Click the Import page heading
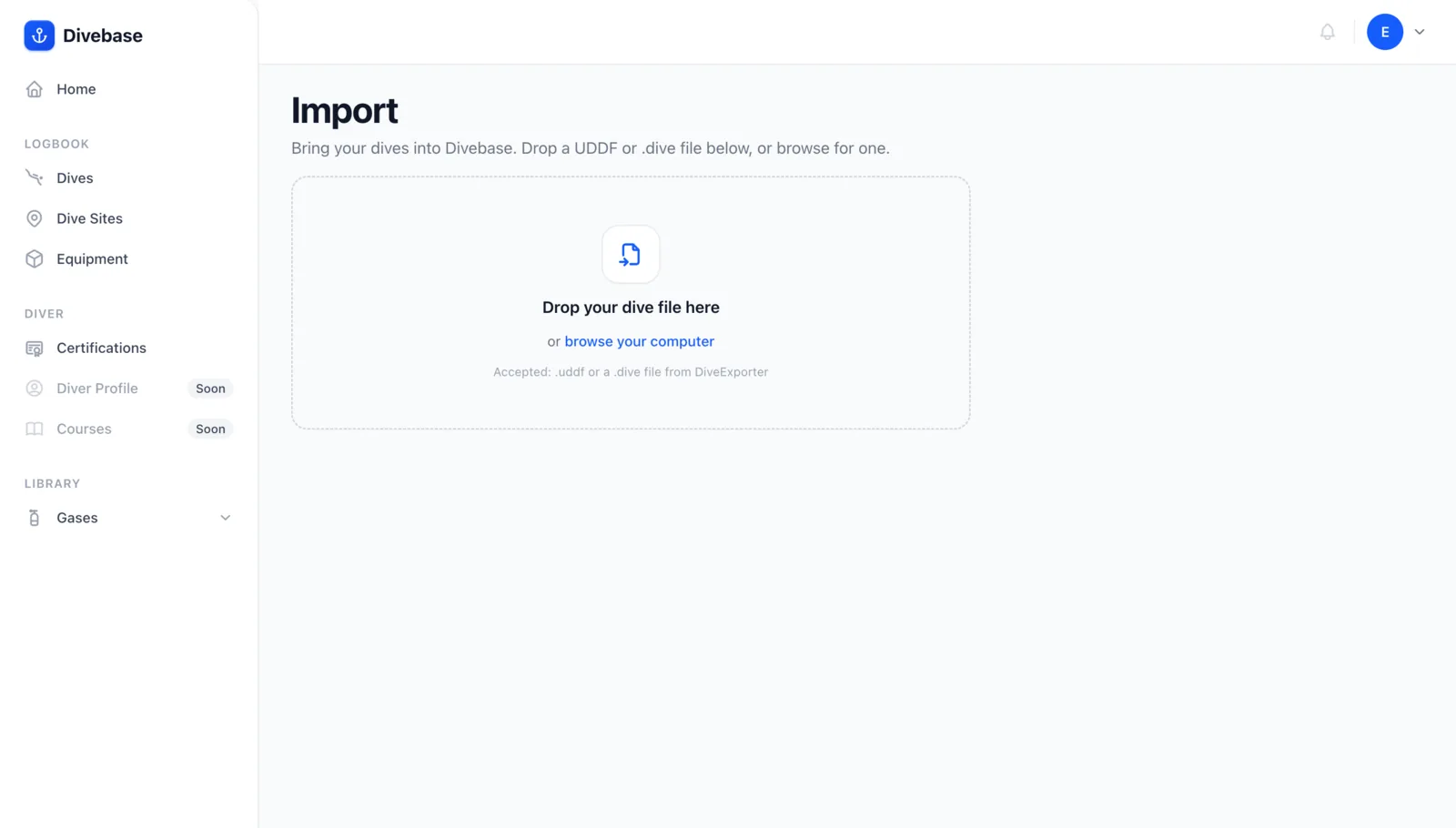Image resolution: width=1456 pixels, height=828 pixels. tap(345, 110)
